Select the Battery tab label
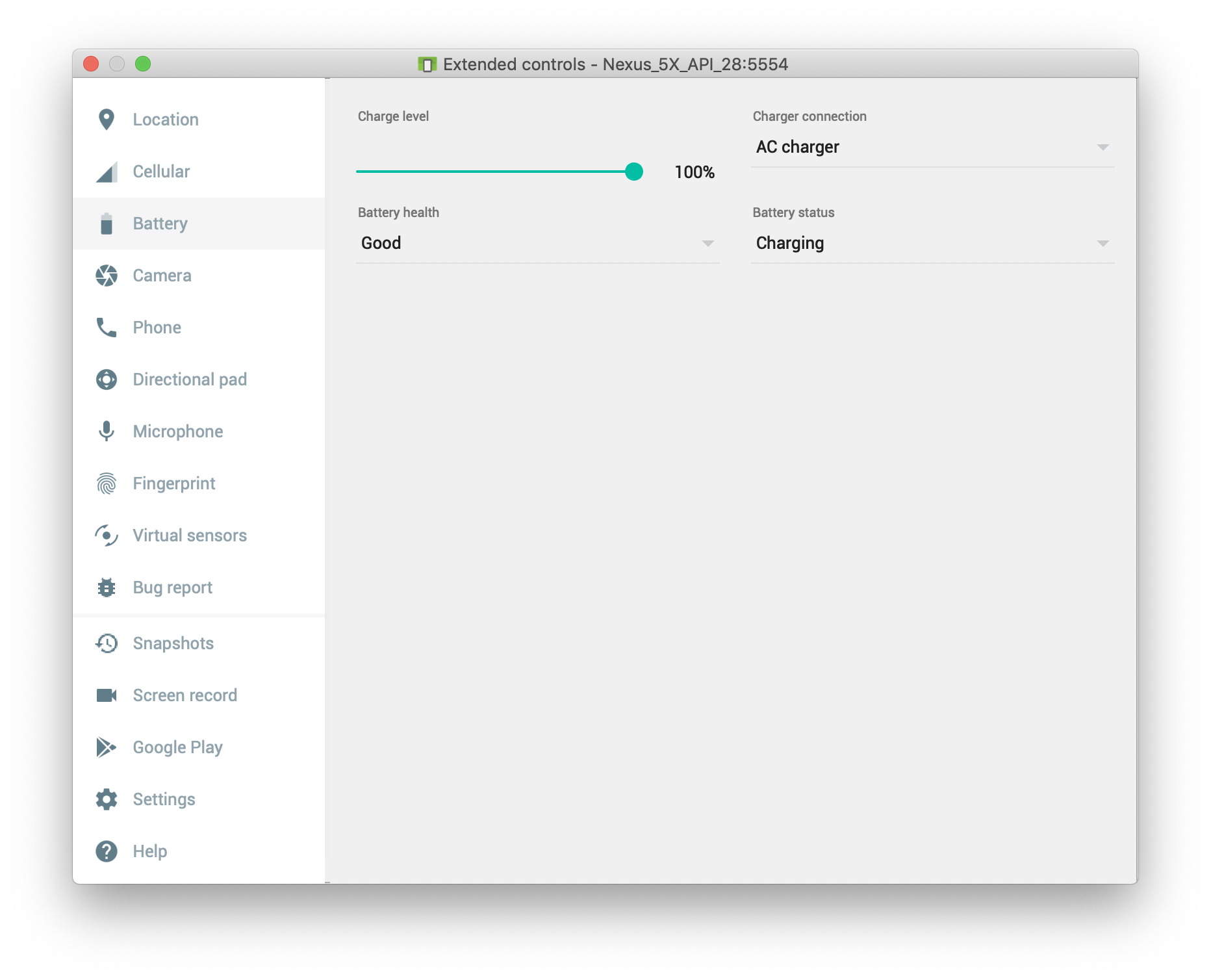1211x980 pixels. tap(160, 224)
